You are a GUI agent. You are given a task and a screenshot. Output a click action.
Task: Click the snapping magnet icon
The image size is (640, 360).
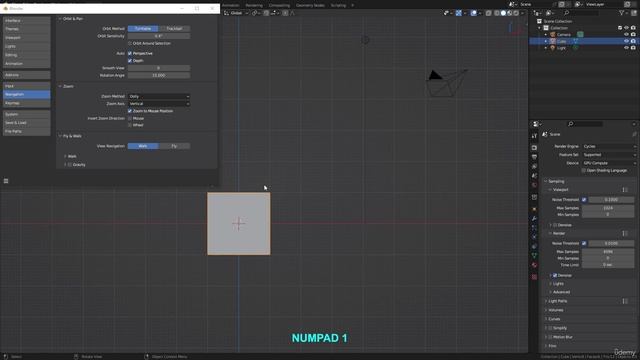coord(266,13)
